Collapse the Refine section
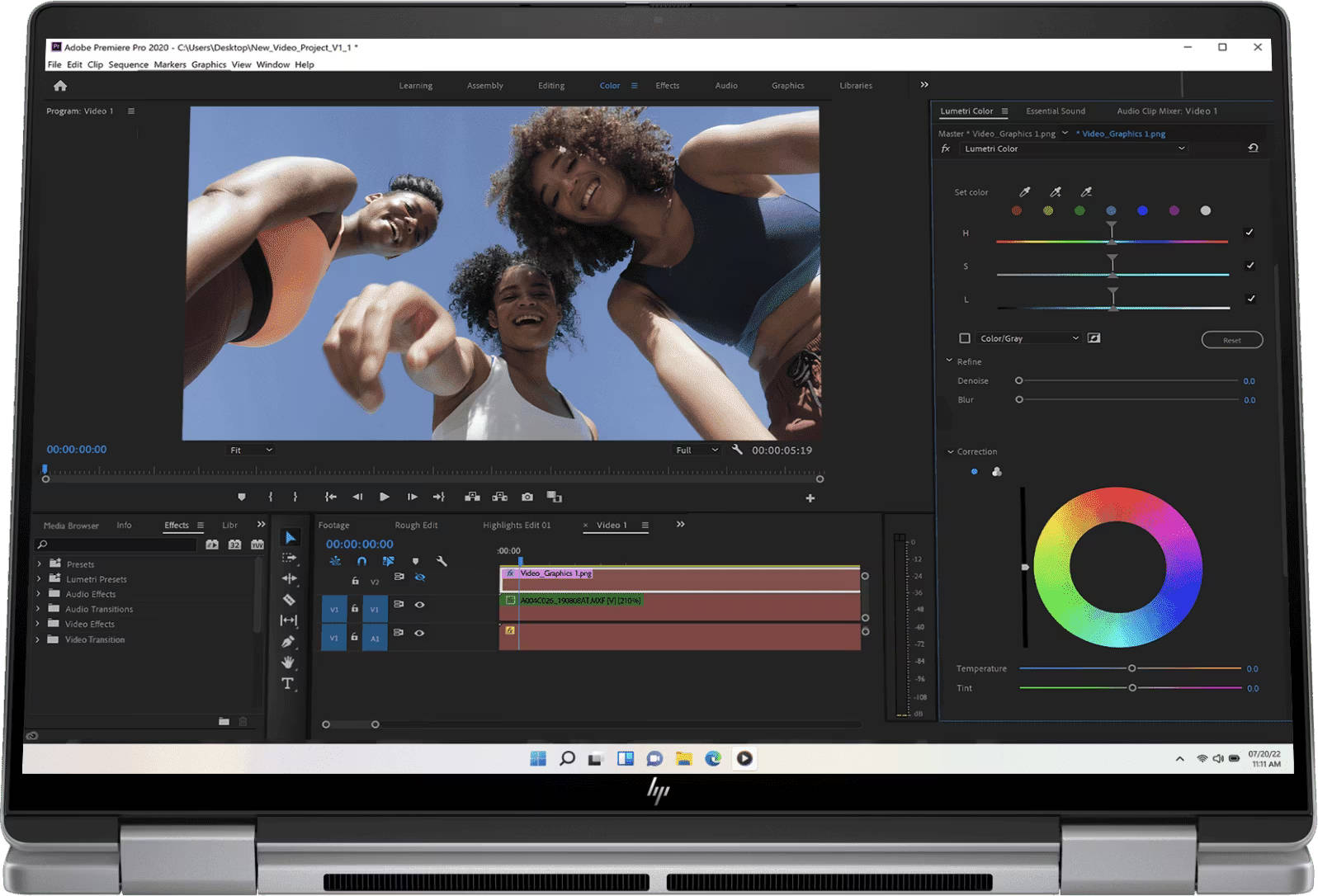Image resolution: width=1318 pixels, height=896 pixels. tap(949, 361)
